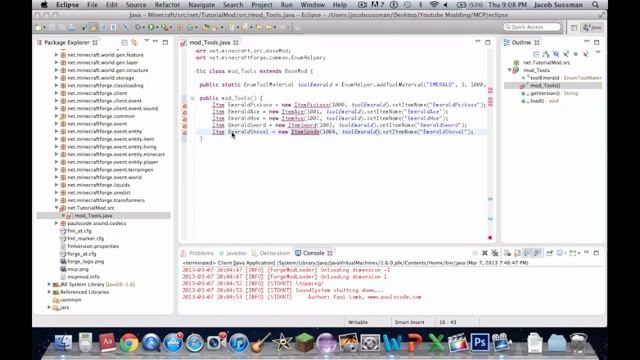Click ItemSpade text in editor code
Image resolution: width=640 pixels, height=360 pixels.
(x=305, y=132)
